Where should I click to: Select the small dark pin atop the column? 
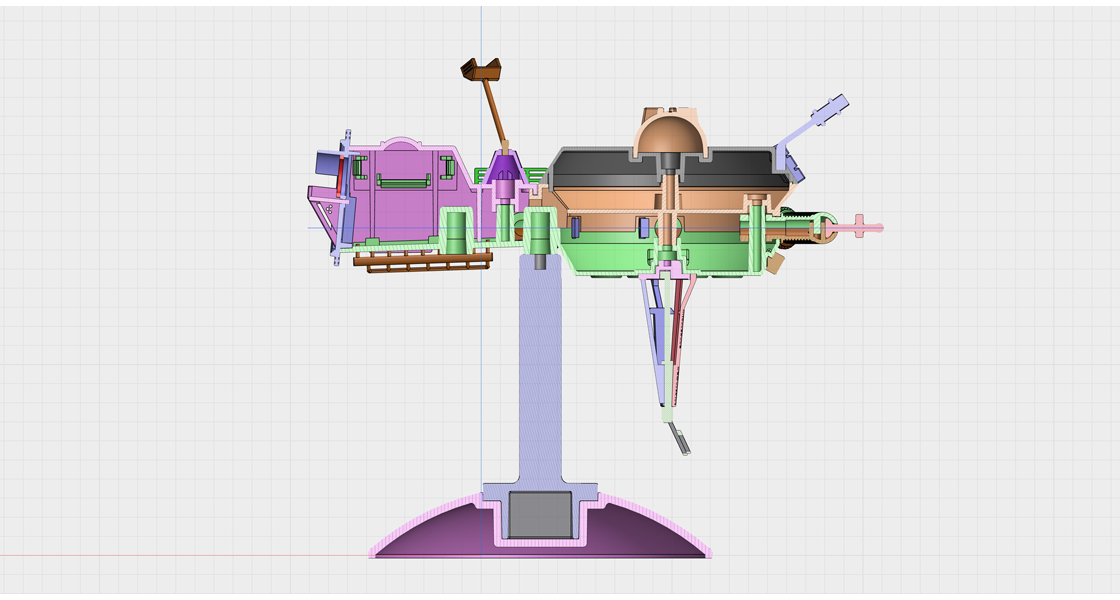(x=539, y=262)
